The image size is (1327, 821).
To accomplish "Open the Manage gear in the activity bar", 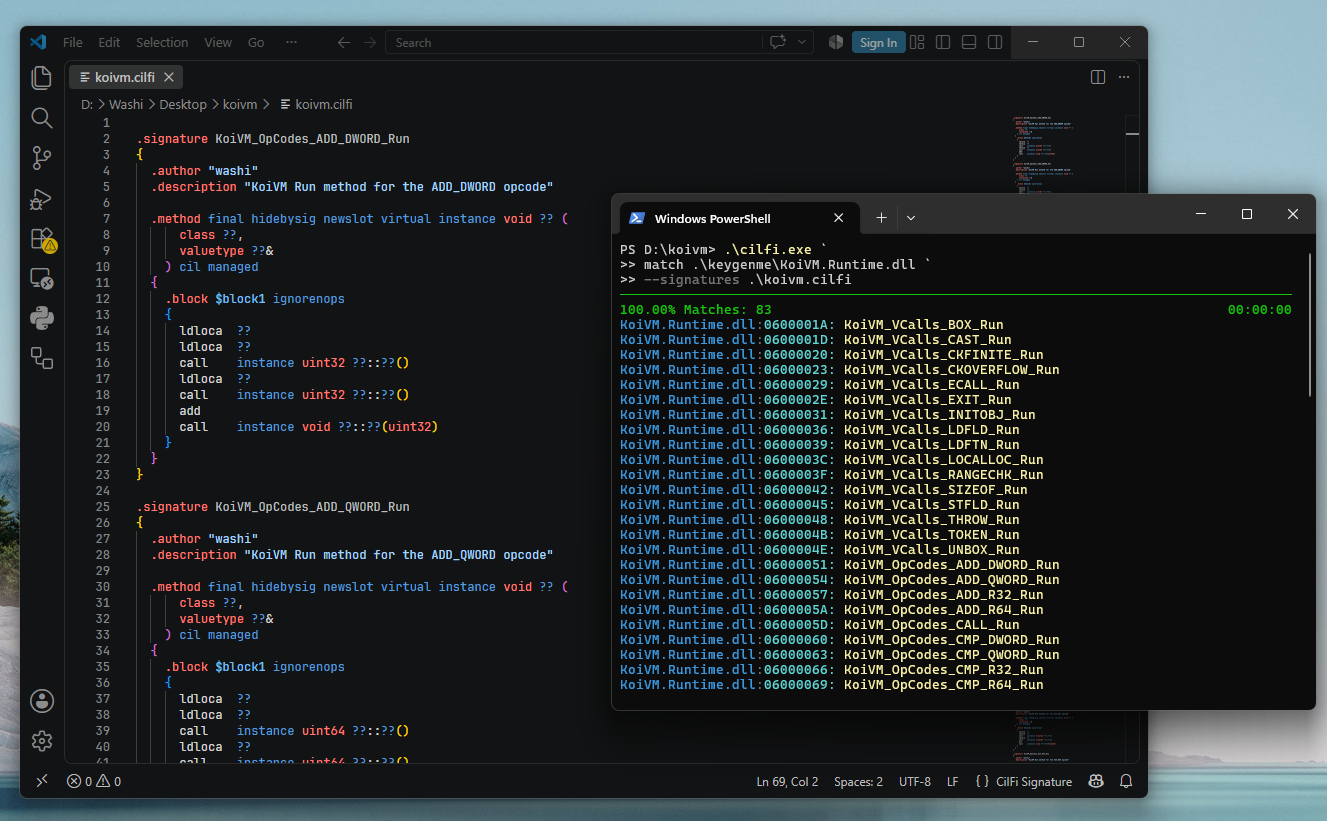I will pos(42,740).
